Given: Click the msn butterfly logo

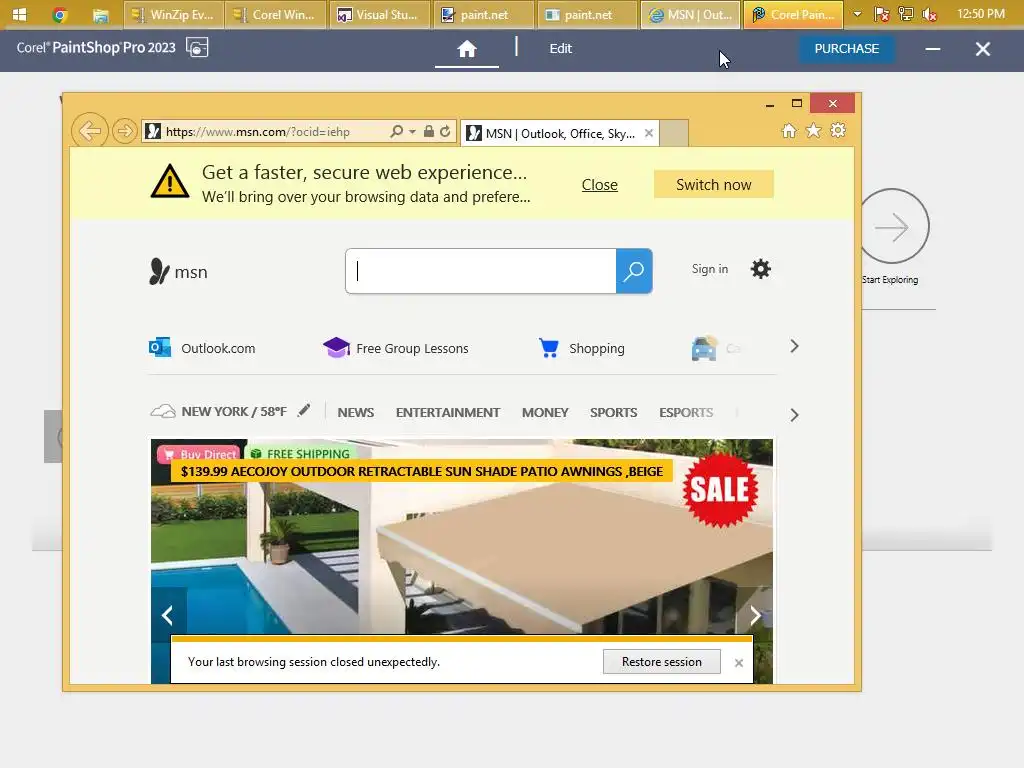Looking at the screenshot, I should [x=178, y=272].
